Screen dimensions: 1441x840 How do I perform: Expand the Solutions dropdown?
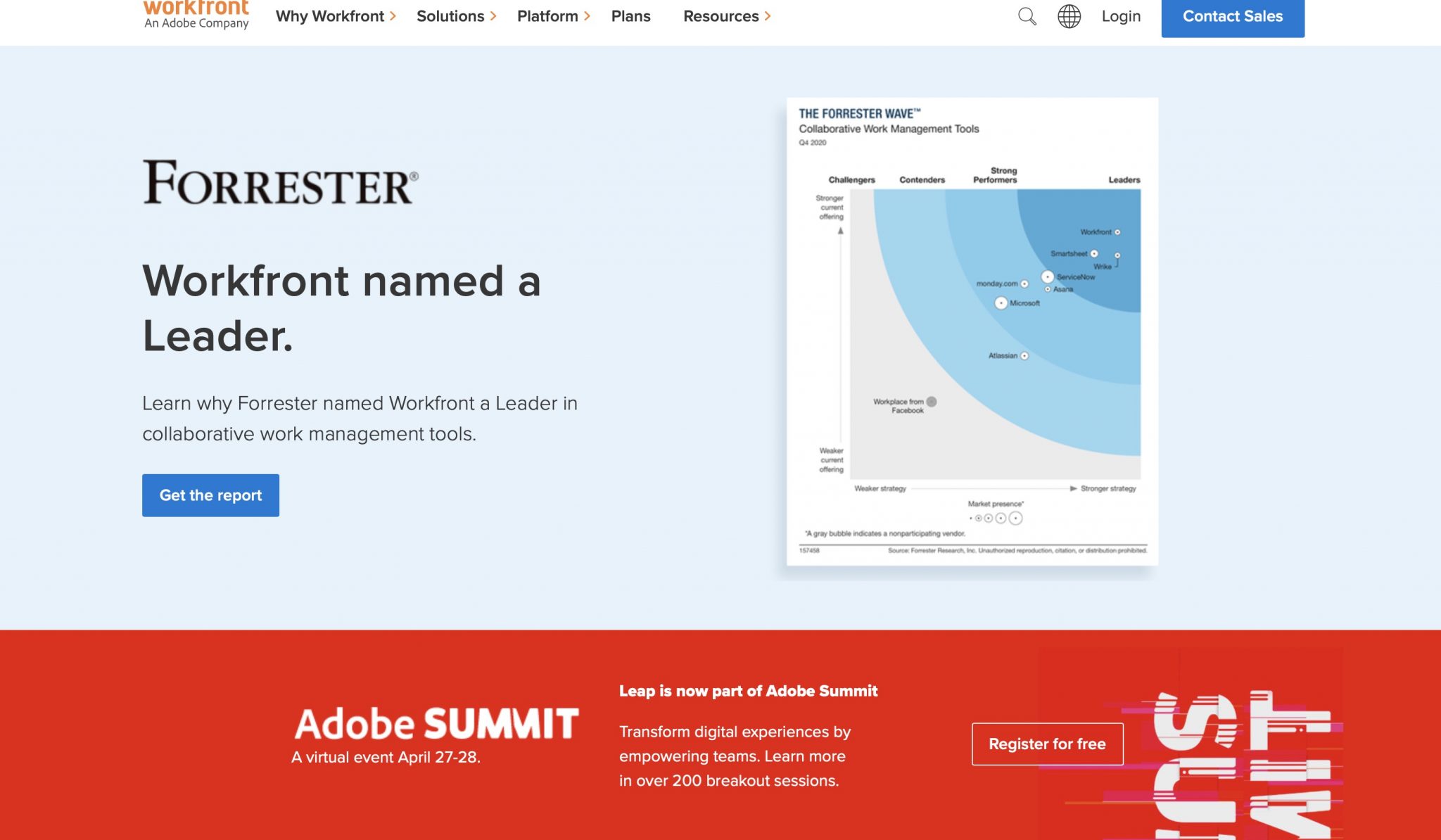[456, 16]
